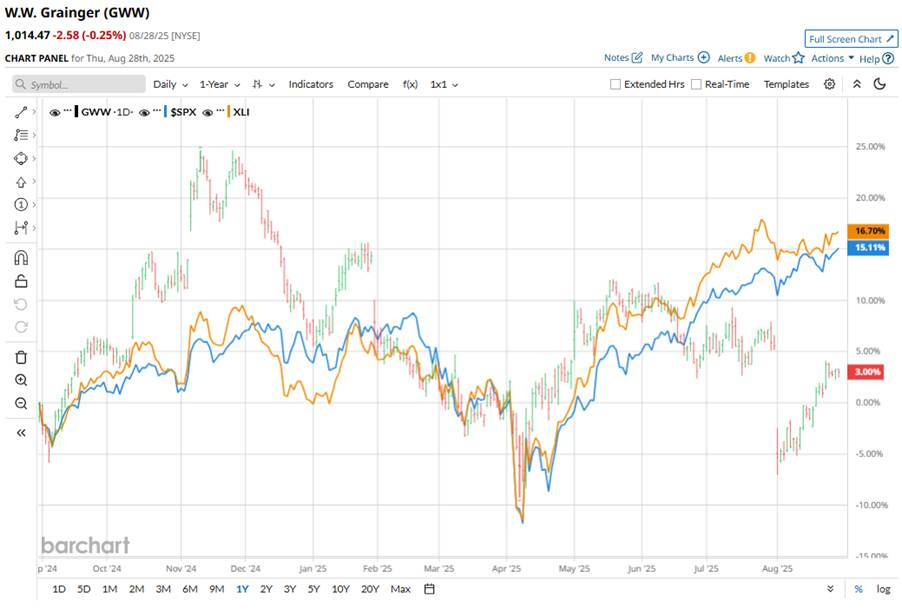This screenshot has width=902, height=609.
Task: Add chart via My Charts plus icon
Action: coord(704,58)
